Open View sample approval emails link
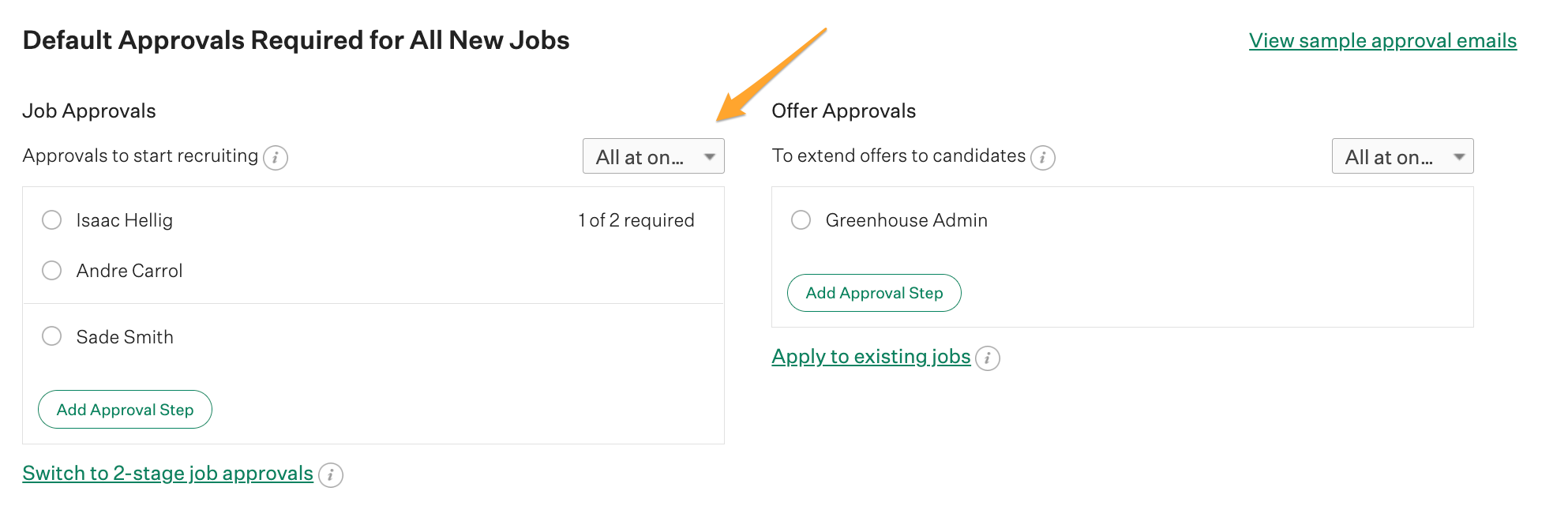 (x=1382, y=41)
